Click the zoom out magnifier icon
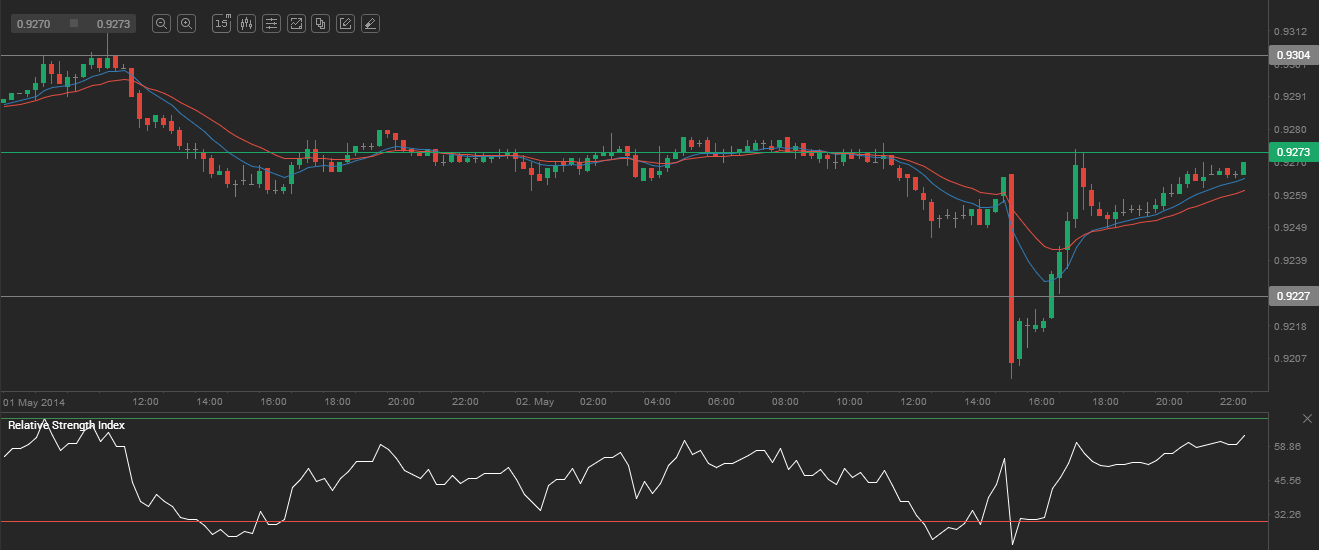 click(162, 23)
